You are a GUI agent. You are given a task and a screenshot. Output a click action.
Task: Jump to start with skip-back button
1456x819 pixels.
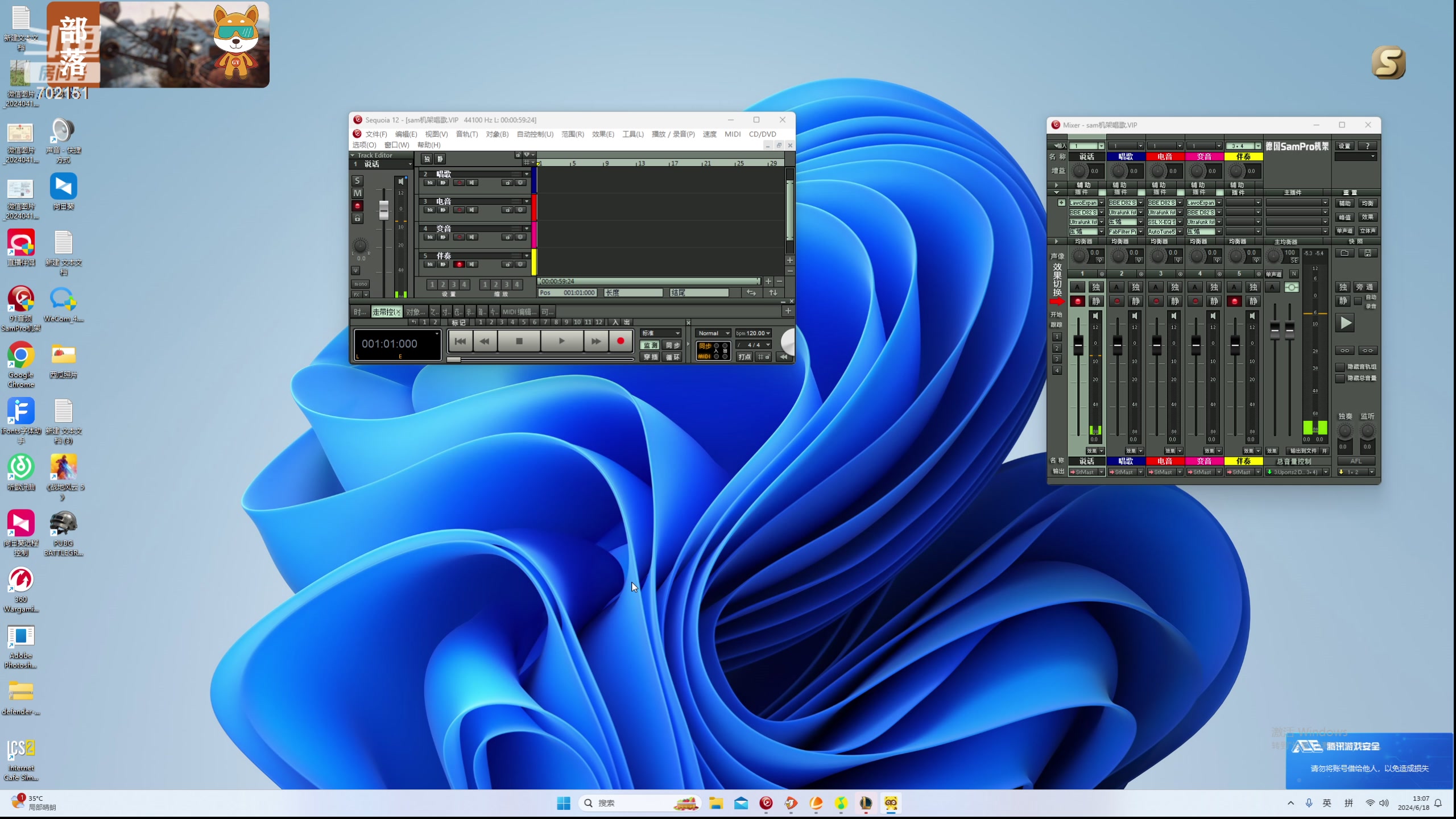(x=460, y=341)
